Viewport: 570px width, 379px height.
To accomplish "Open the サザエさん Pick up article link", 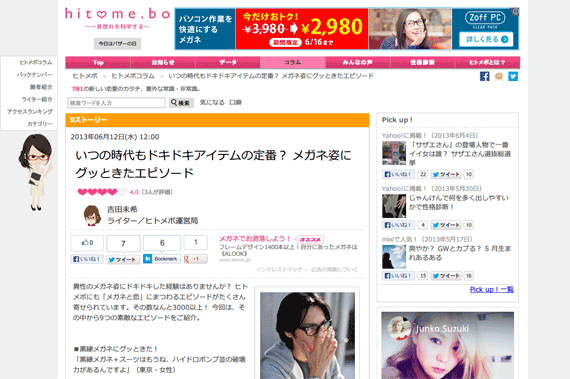I will pos(460,154).
